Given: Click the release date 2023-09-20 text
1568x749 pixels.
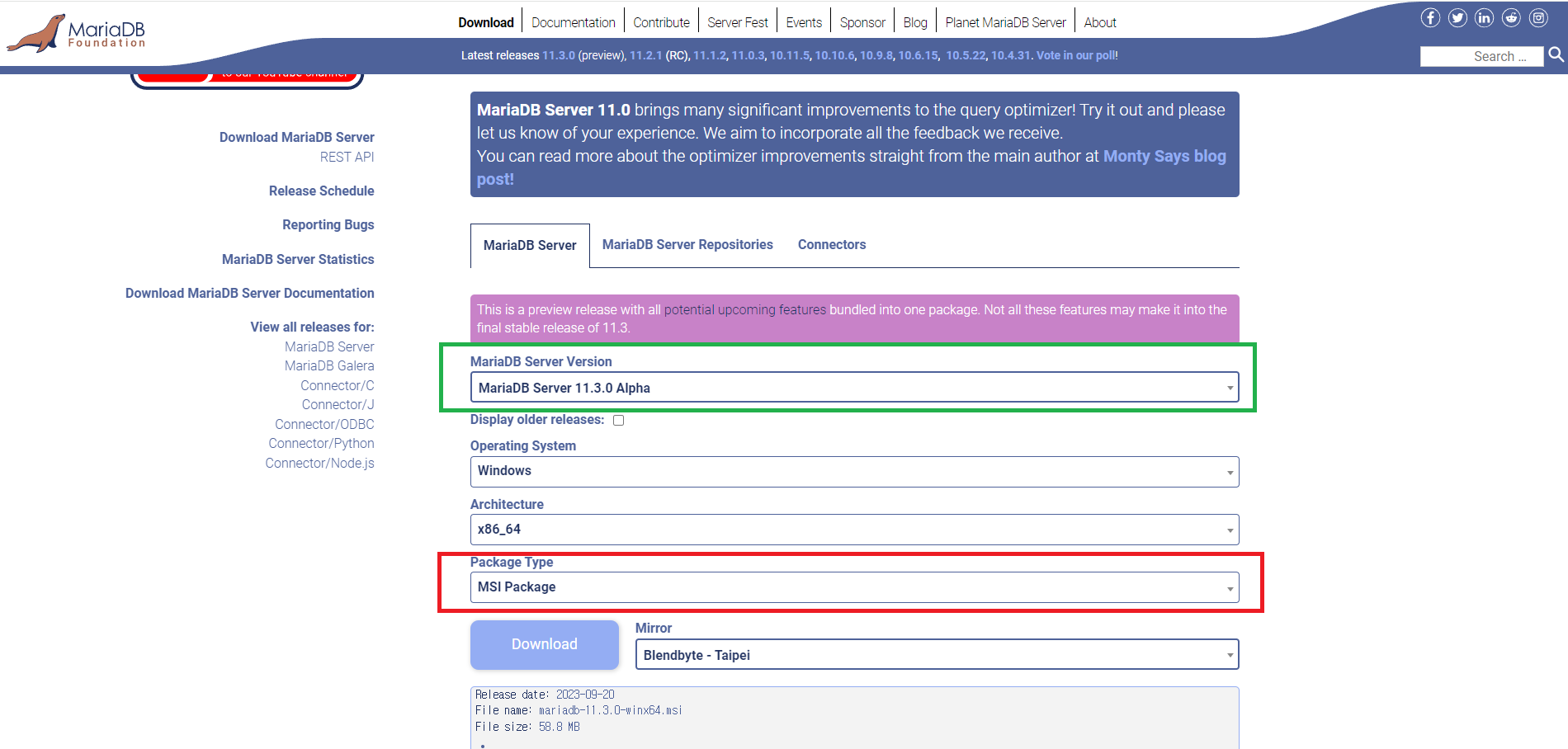Looking at the screenshot, I should 585,695.
